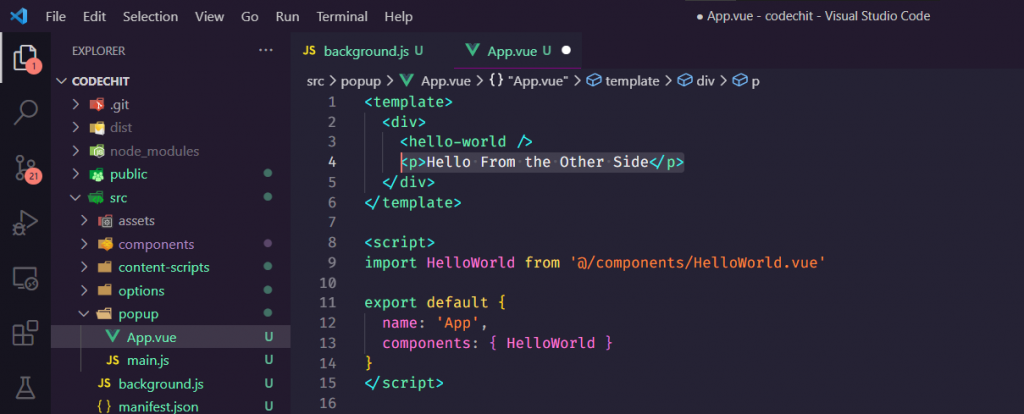
Task: Open the Edit menu
Action: click(94, 16)
